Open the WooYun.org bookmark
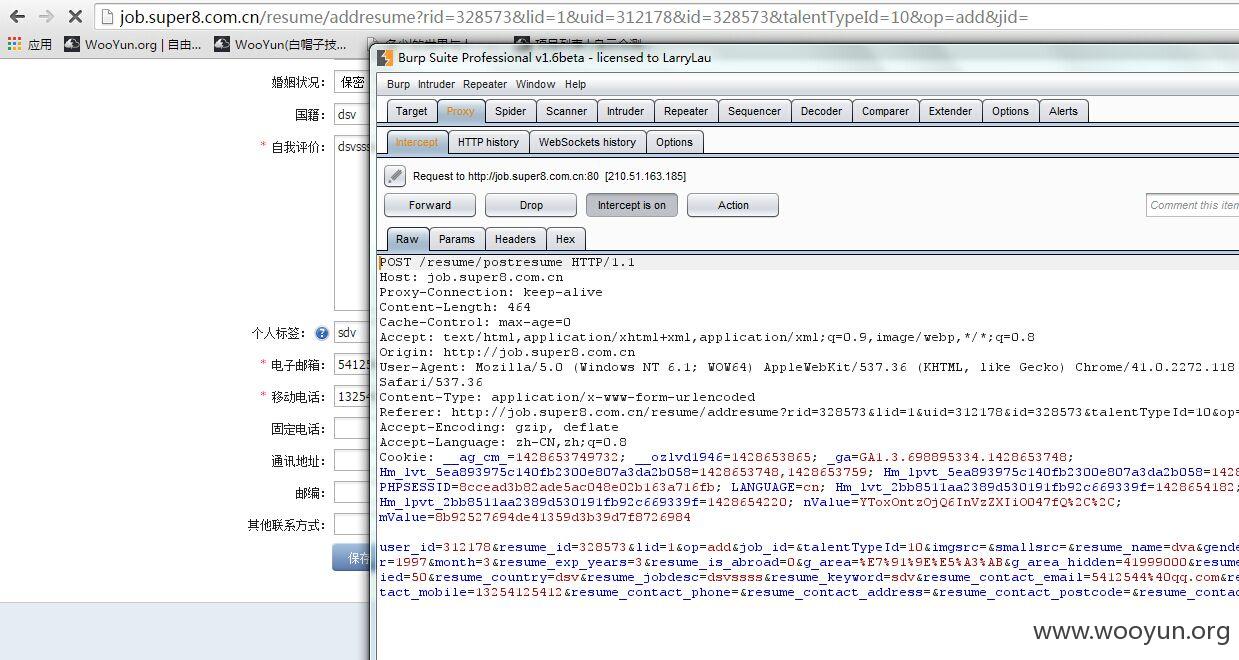 [x=132, y=44]
